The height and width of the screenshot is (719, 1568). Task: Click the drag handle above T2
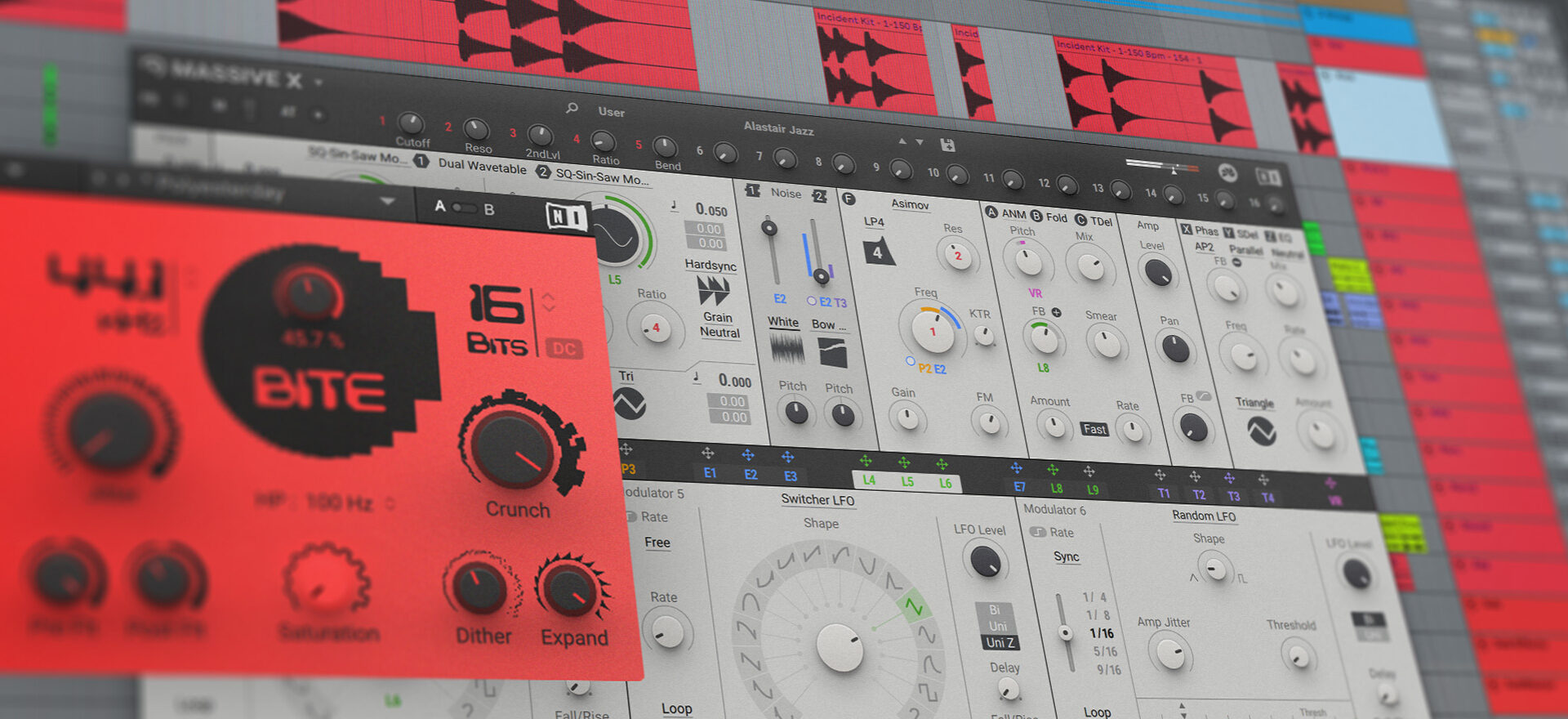pos(1195,476)
